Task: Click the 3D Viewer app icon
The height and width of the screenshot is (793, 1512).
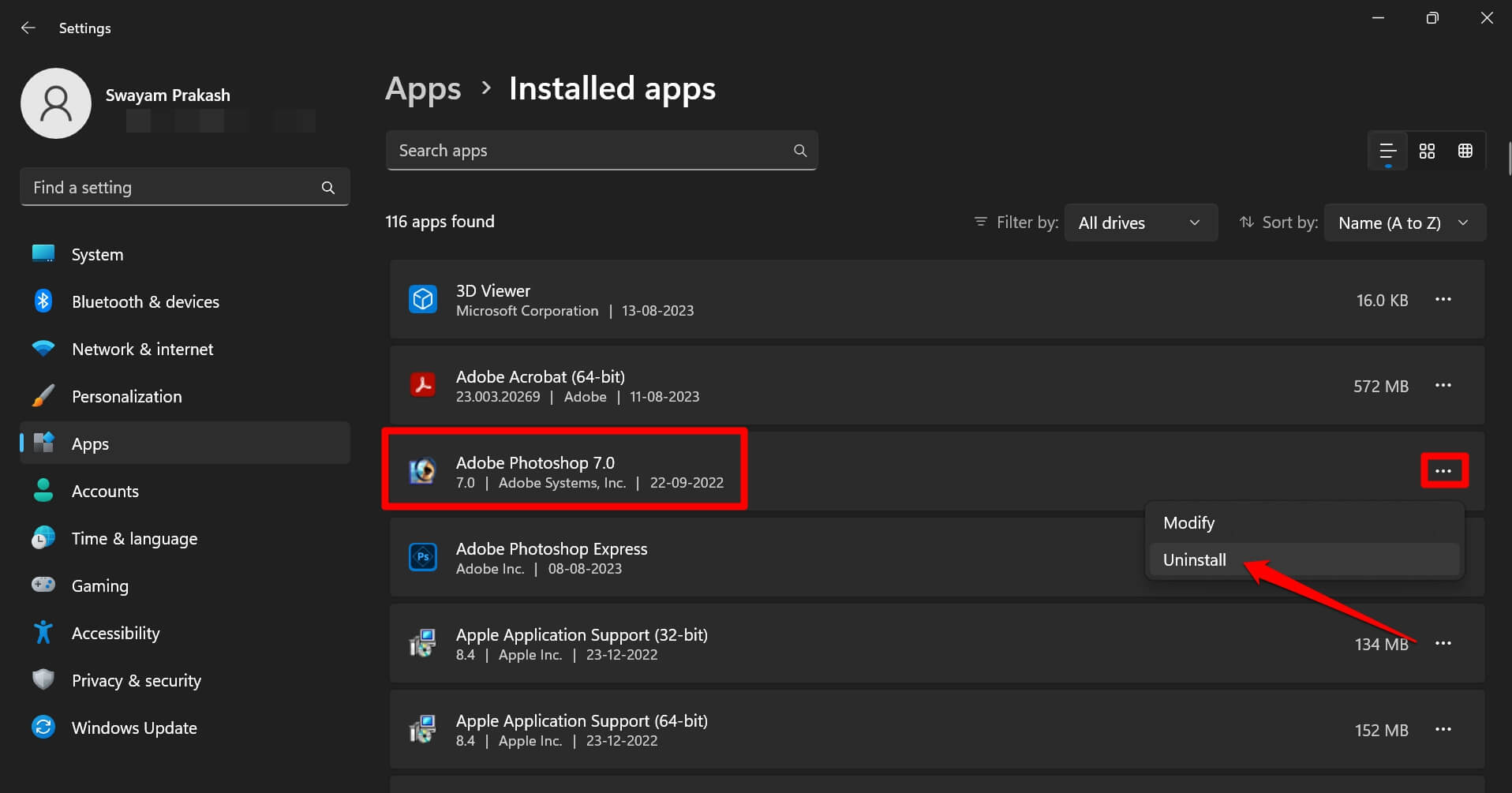Action: click(x=423, y=300)
